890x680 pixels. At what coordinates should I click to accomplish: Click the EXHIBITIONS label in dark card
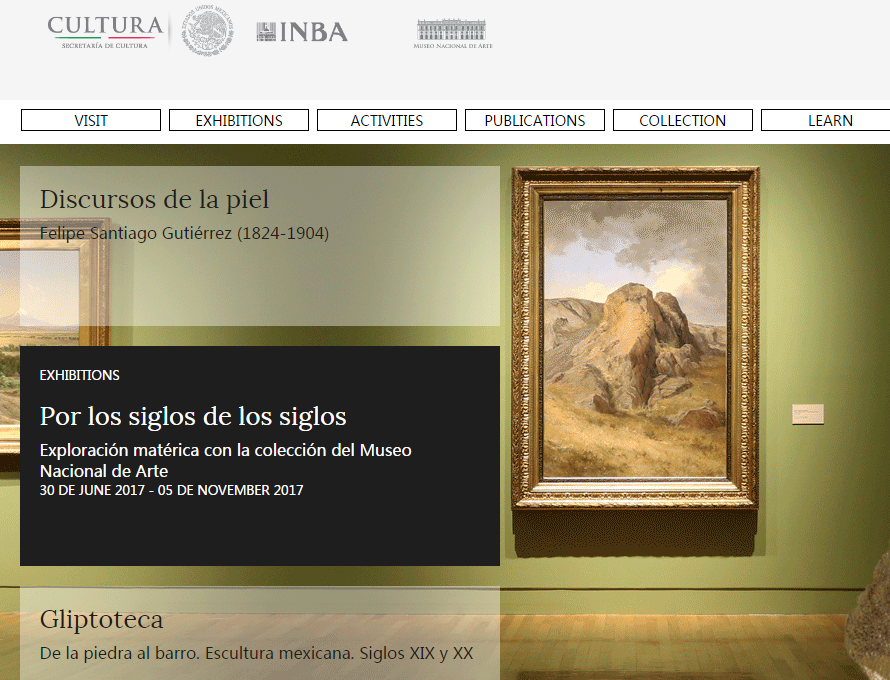click(x=79, y=375)
